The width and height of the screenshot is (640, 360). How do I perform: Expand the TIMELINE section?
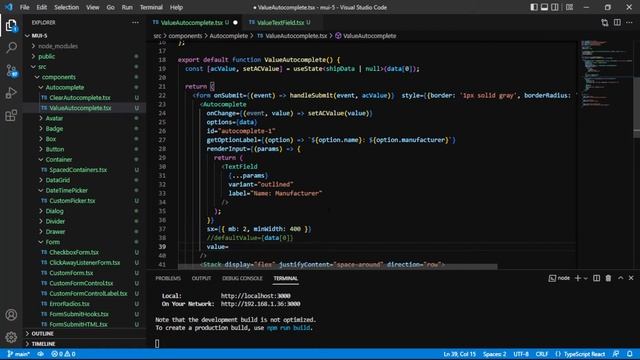click(43, 344)
